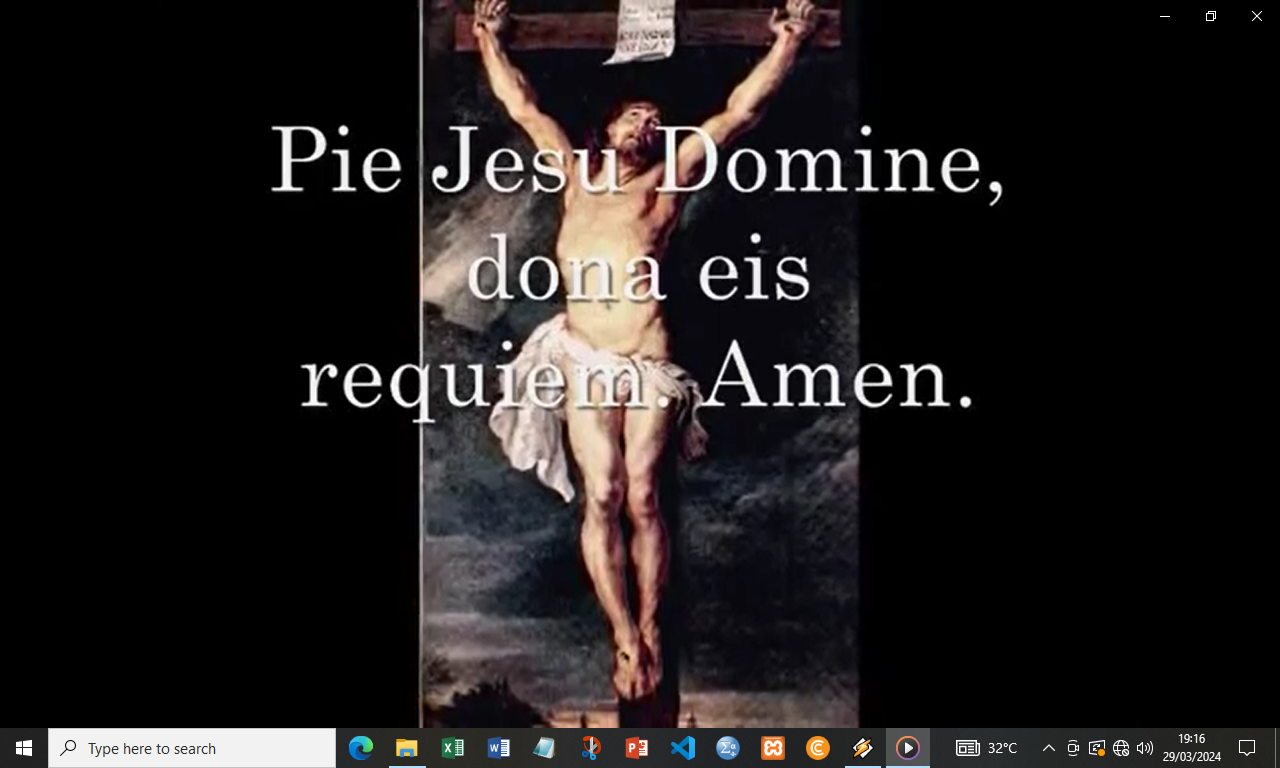Show hidden system tray icons
This screenshot has height=768, width=1280.
tap(1048, 748)
